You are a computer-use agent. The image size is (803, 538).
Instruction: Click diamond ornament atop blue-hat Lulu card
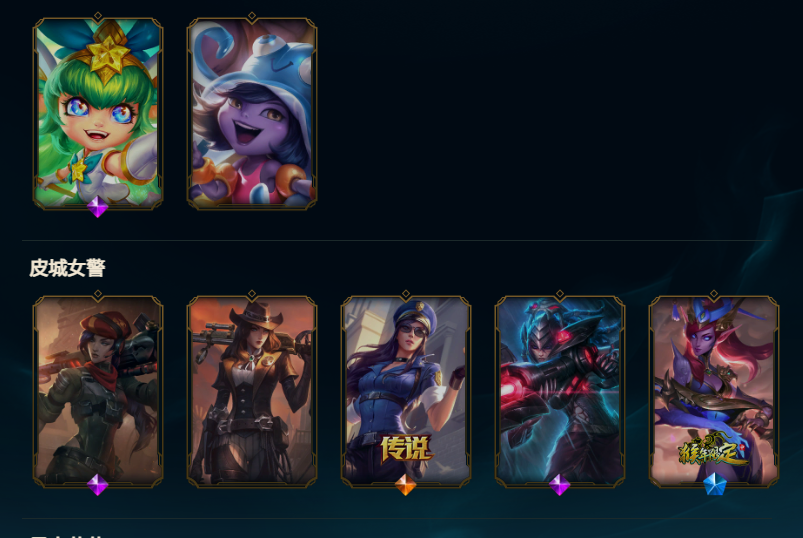[x=252, y=16]
